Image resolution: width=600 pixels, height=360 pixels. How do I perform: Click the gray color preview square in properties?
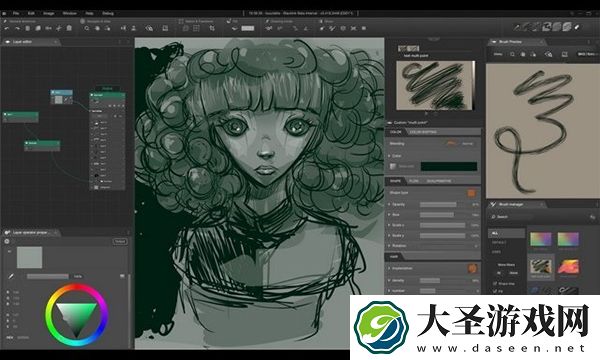(x=29, y=257)
